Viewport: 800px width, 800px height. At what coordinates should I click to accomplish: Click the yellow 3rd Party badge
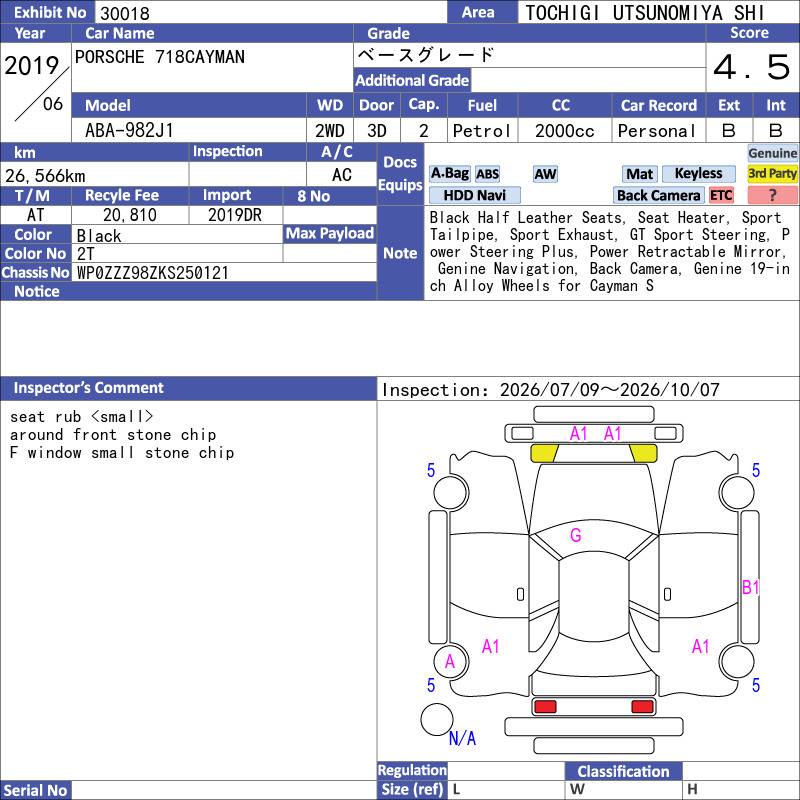(x=772, y=173)
